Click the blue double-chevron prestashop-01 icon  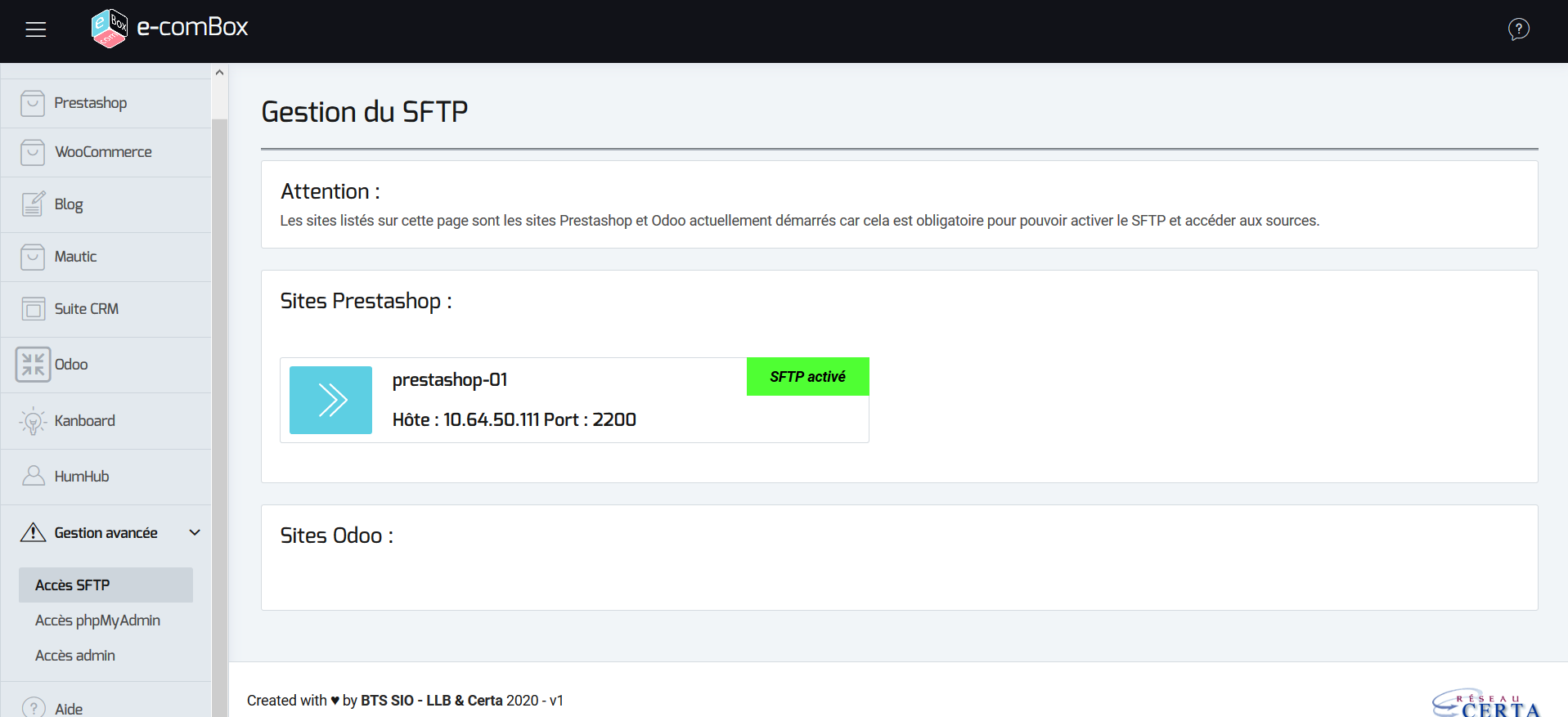click(x=330, y=400)
